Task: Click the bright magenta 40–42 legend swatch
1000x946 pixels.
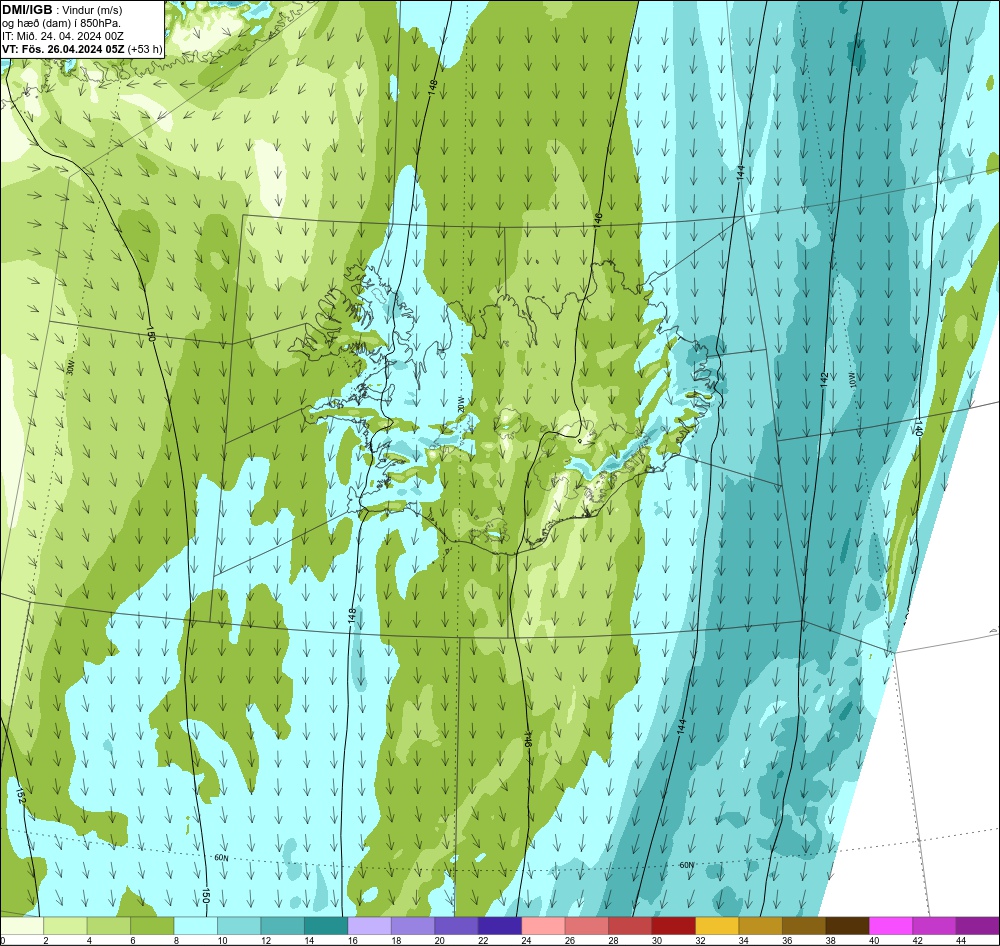Action: (890, 926)
